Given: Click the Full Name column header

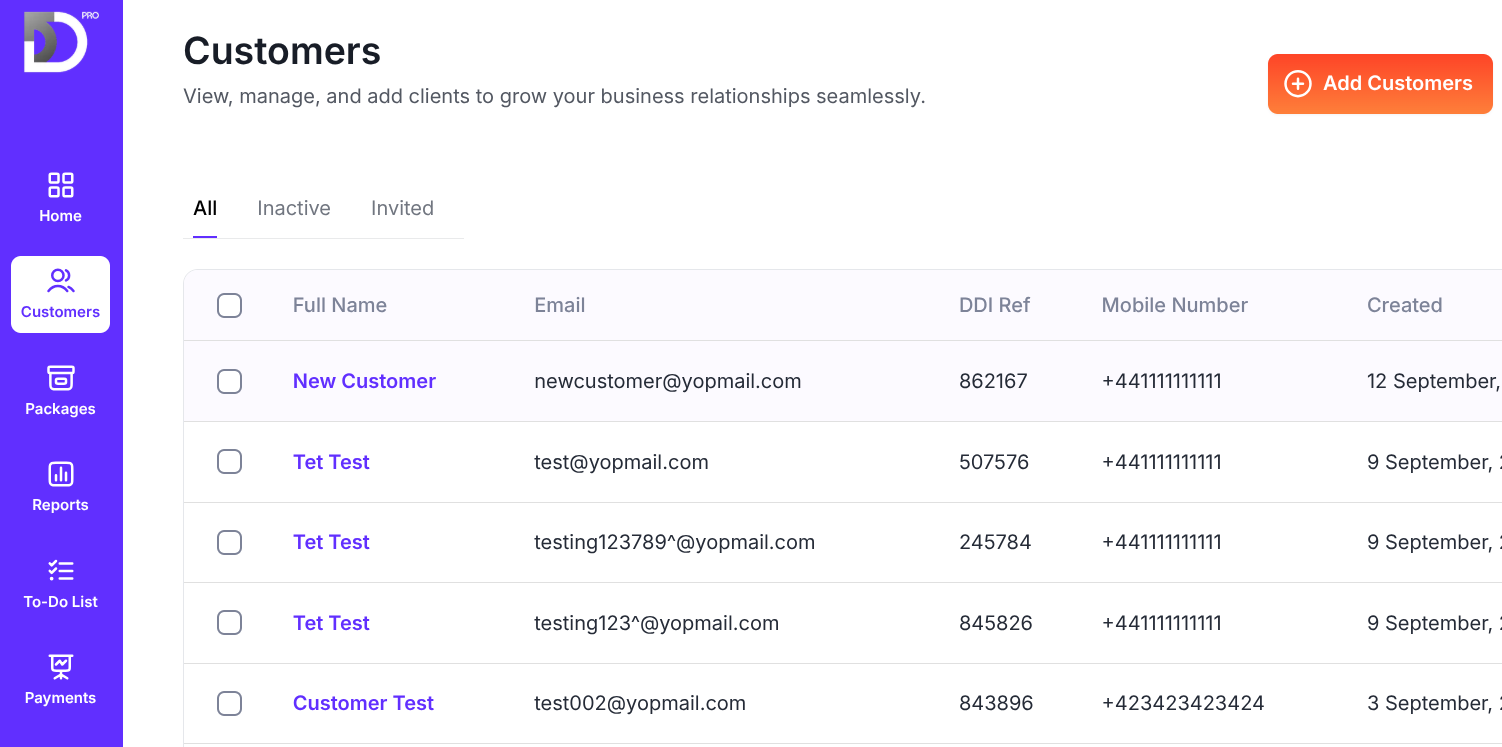Looking at the screenshot, I should pyautogui.click(x=339, y=305).
